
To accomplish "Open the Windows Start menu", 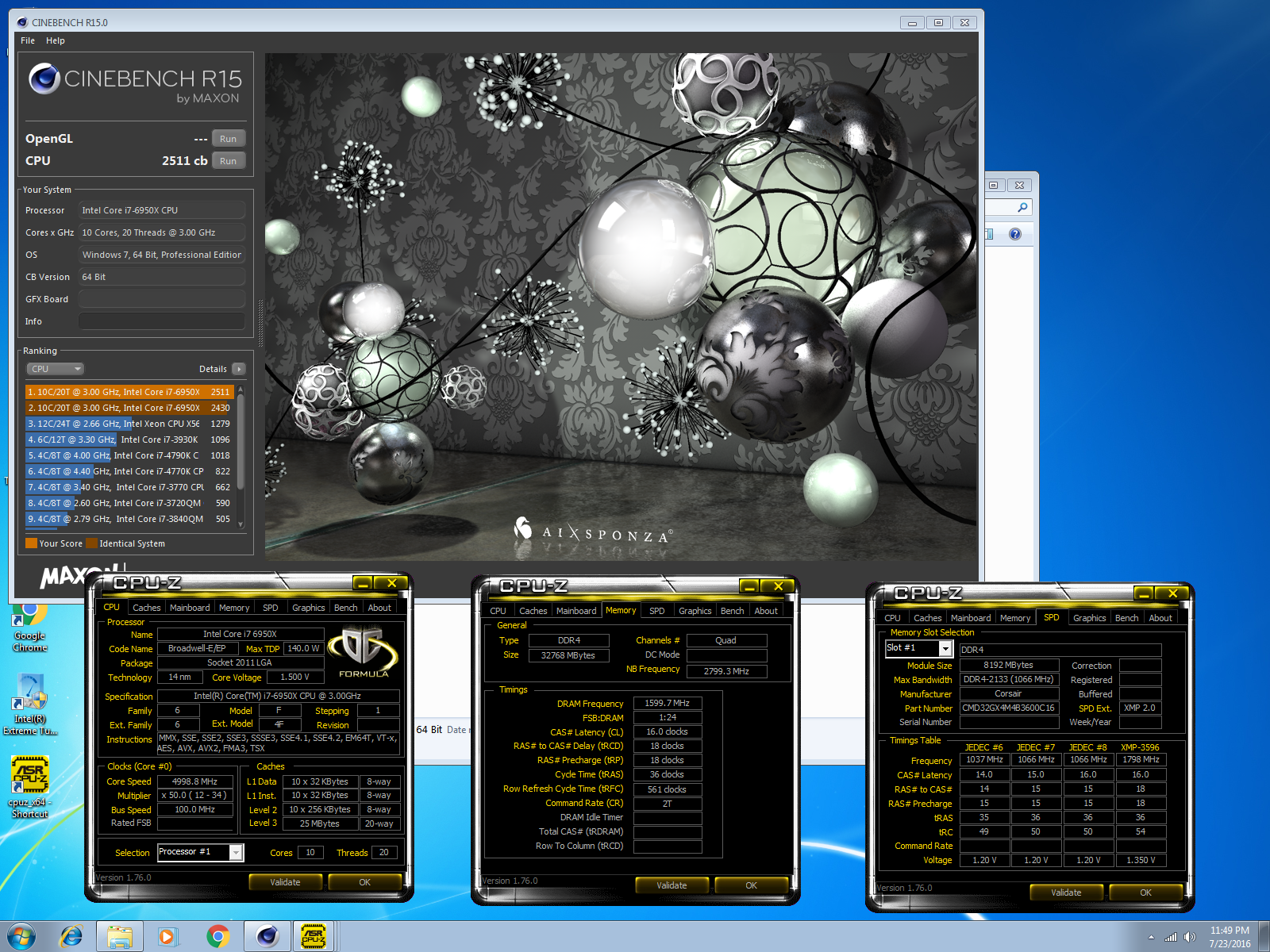I will 21,937.
